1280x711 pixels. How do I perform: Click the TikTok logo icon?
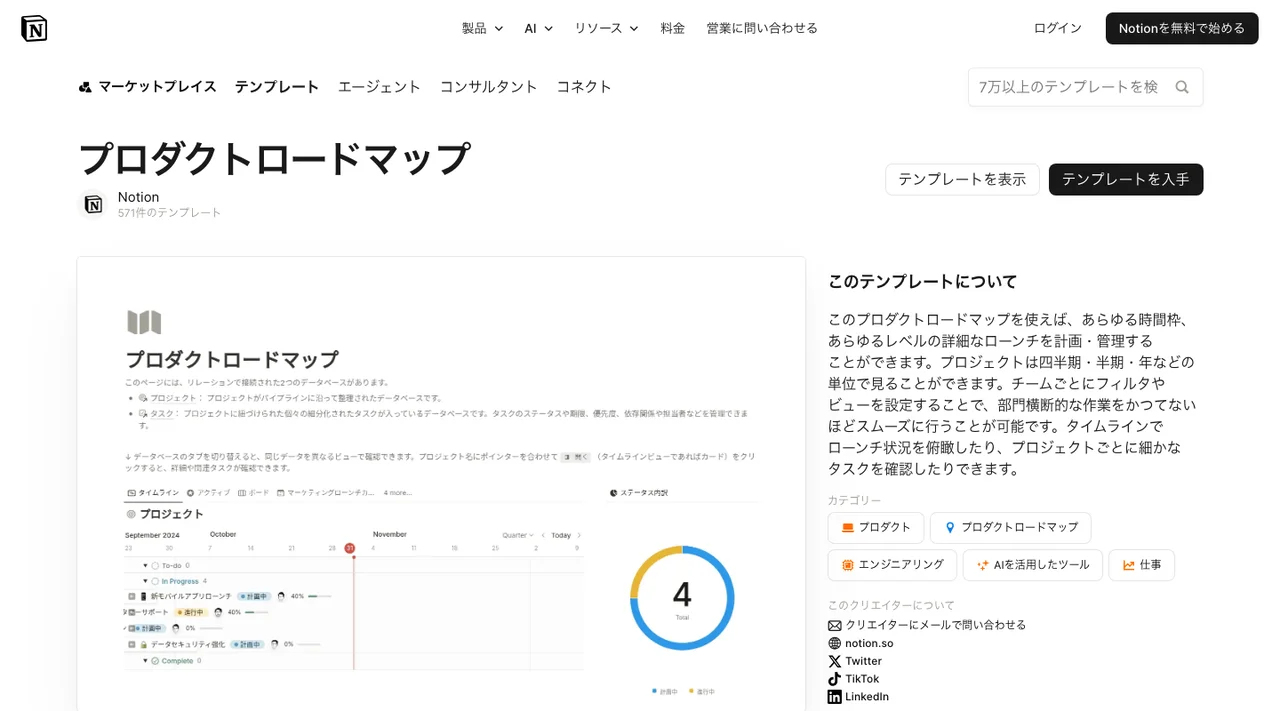835,679
